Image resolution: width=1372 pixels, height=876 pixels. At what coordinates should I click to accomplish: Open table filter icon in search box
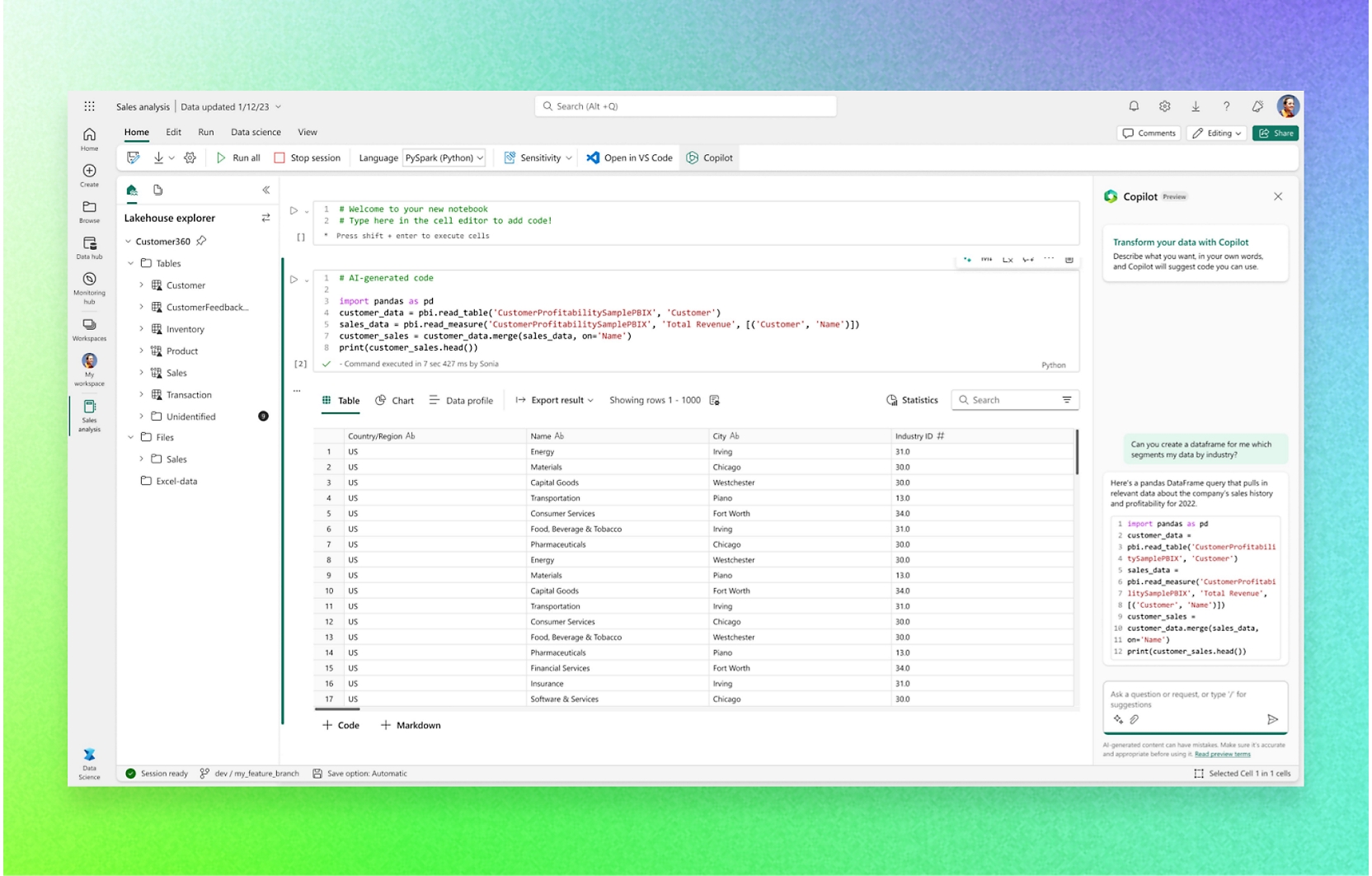point(1066,400)
